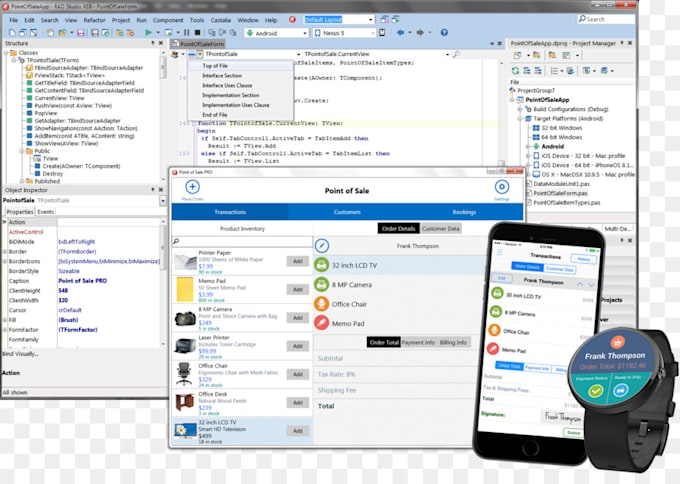Click the red icon beside the Help menu
Image resolution: width=680 pixels, height=484 pixels.
click(292, 20)
